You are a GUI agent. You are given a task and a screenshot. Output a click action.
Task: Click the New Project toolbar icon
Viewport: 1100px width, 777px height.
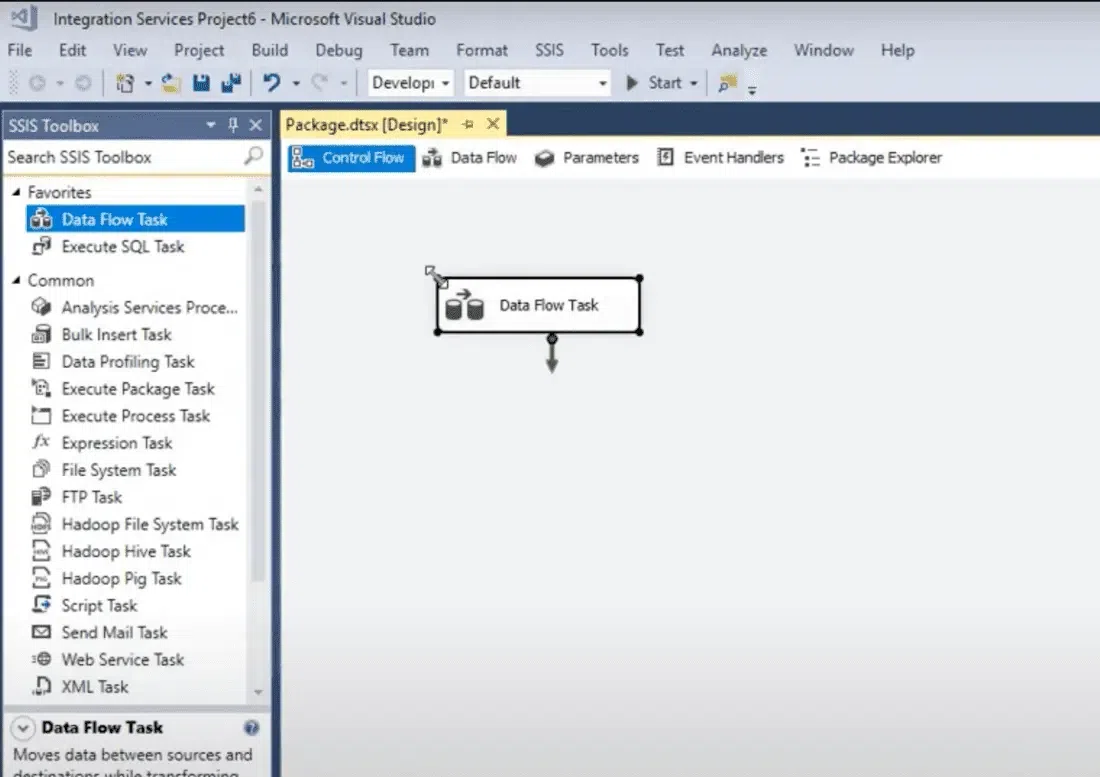coord(126,83)
